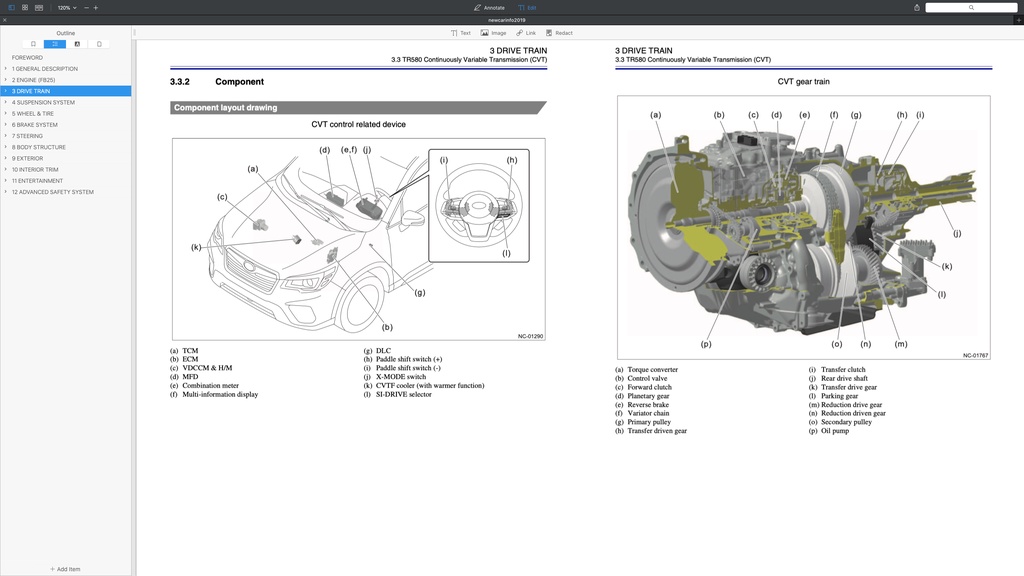Image resolution: width=1024 pixels, height=576 pixels.
Task: Click Add Item at sidebar bottom
Action: coord(65,569)
